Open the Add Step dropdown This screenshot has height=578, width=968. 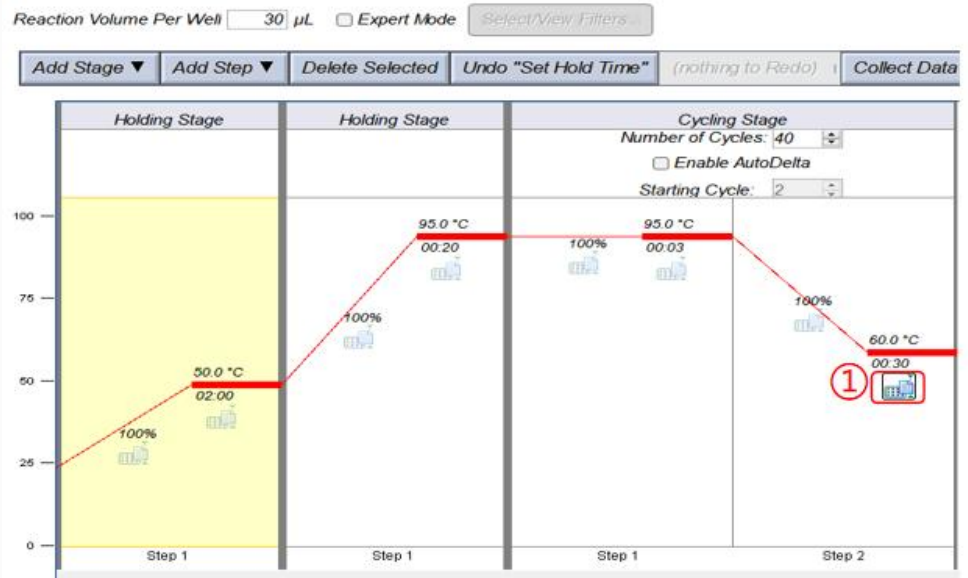(x=223, y=68)
